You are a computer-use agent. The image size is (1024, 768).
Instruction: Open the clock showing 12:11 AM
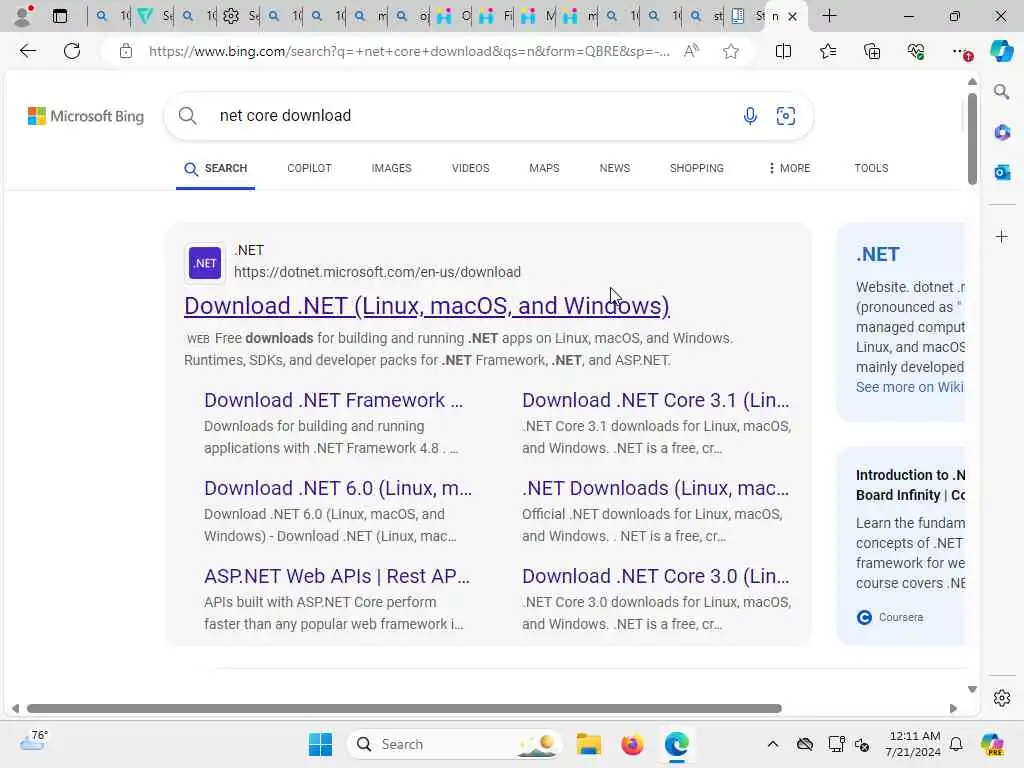[913, 744]
